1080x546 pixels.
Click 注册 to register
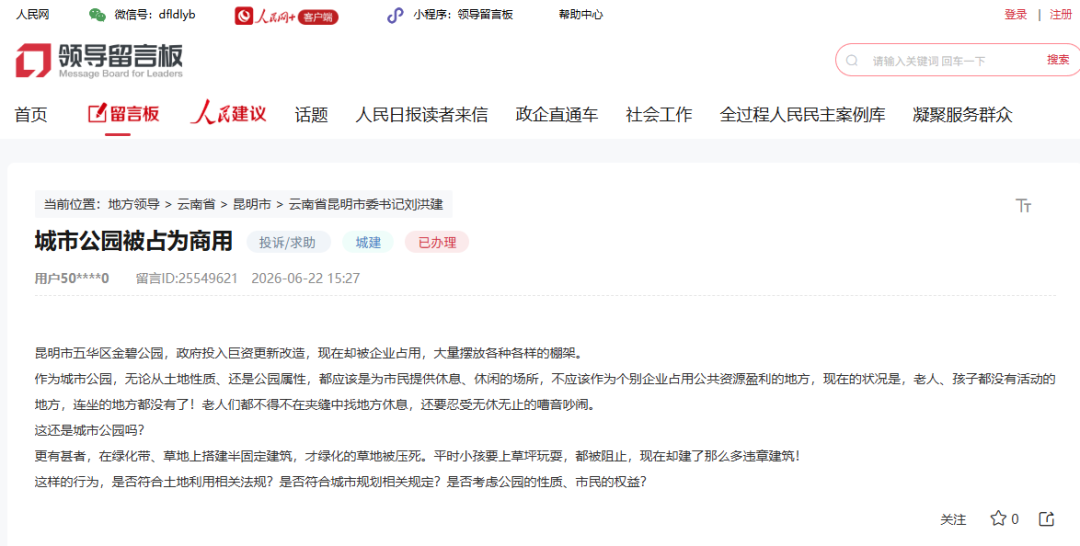(1061, 14)
